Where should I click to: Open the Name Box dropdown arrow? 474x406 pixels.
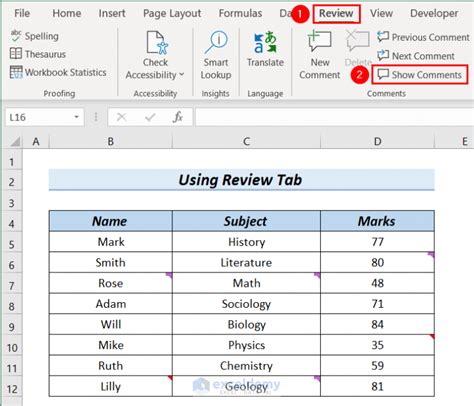(77, 117)
